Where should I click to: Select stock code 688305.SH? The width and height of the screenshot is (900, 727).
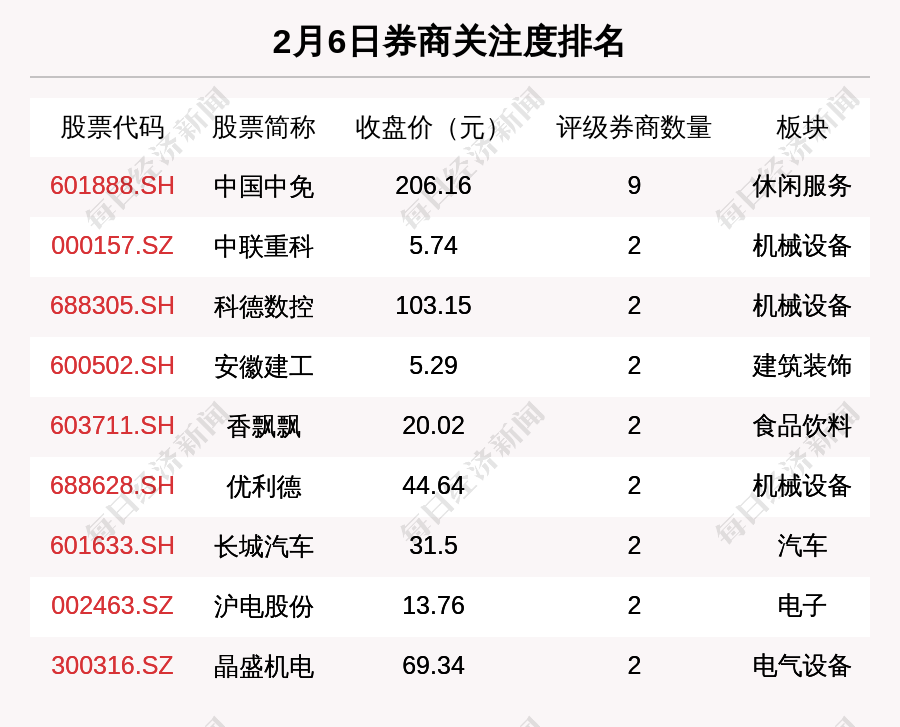click(112, 306)
